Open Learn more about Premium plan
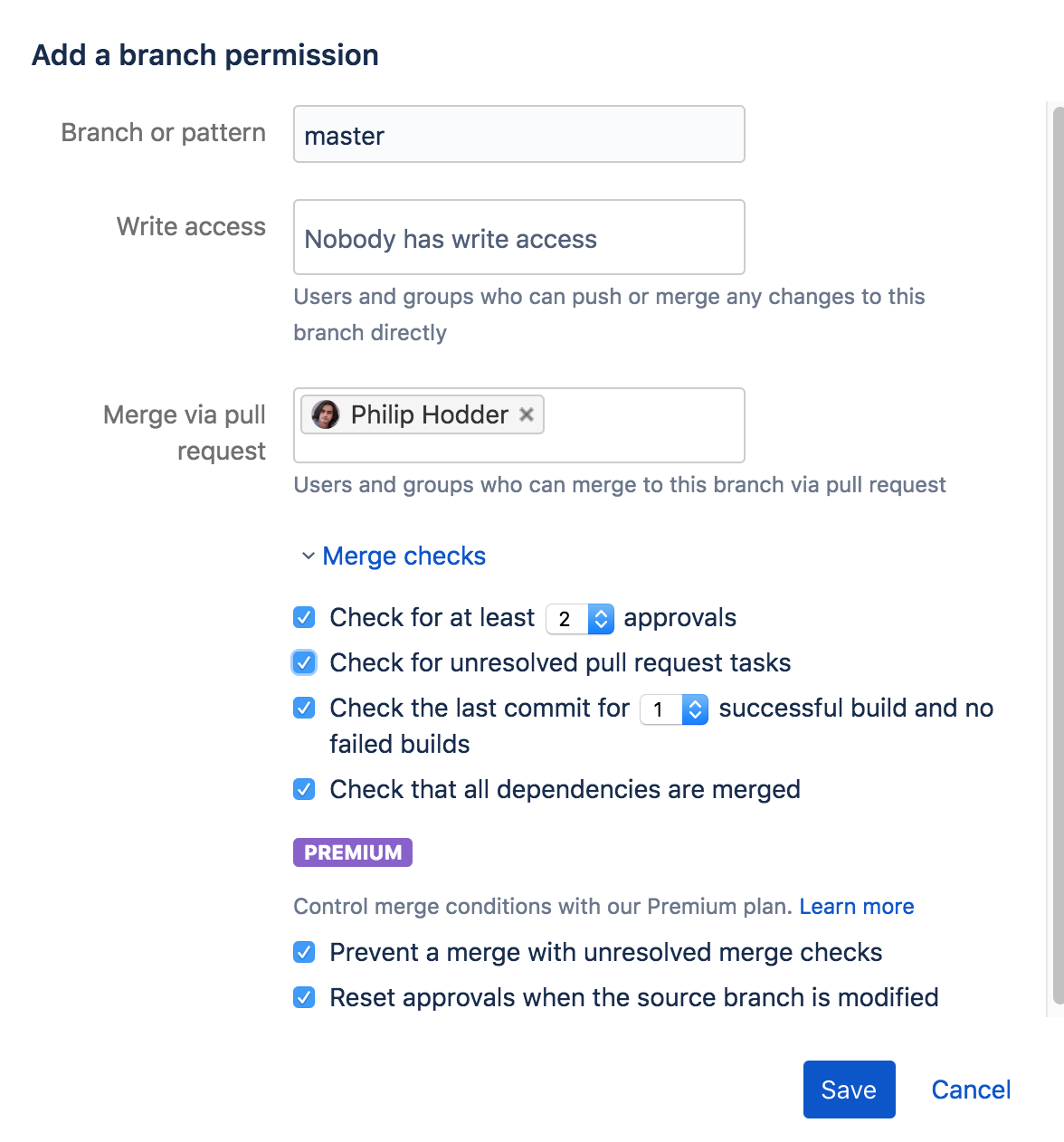The image size is (1064, 1142). pos(856,906)
